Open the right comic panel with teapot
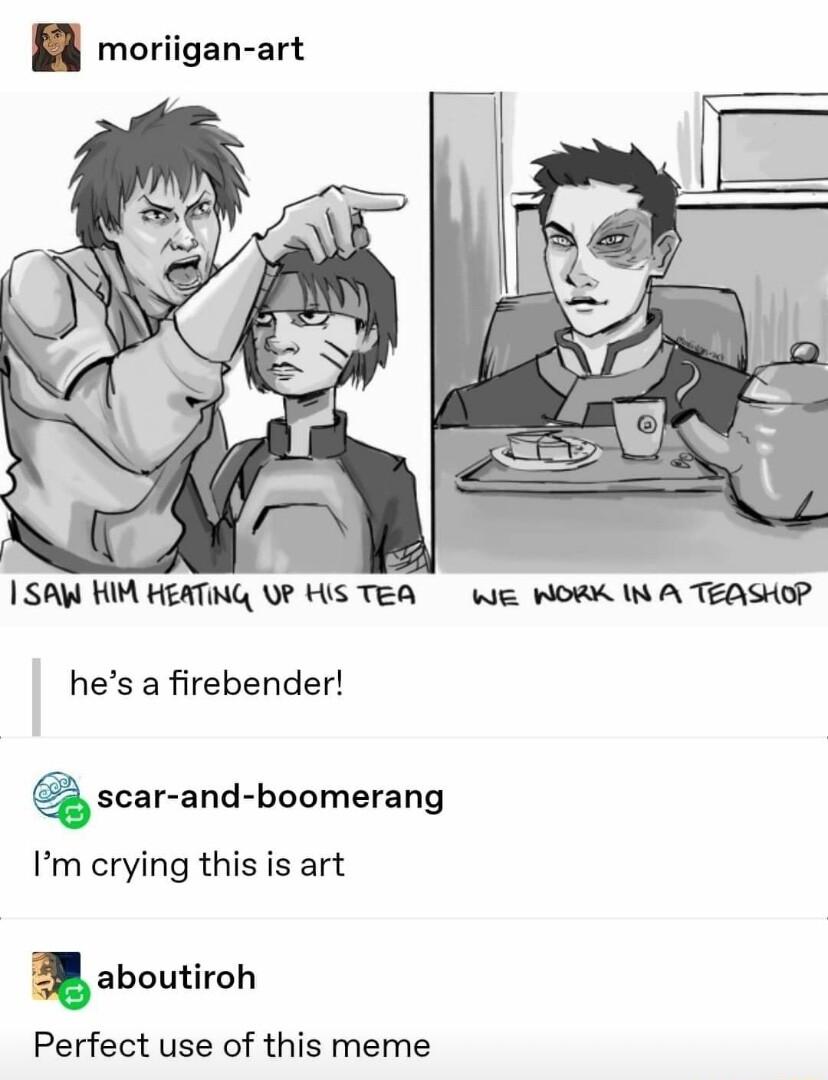The height and width of the screenshot is (1080, 828). coord(630,333)
